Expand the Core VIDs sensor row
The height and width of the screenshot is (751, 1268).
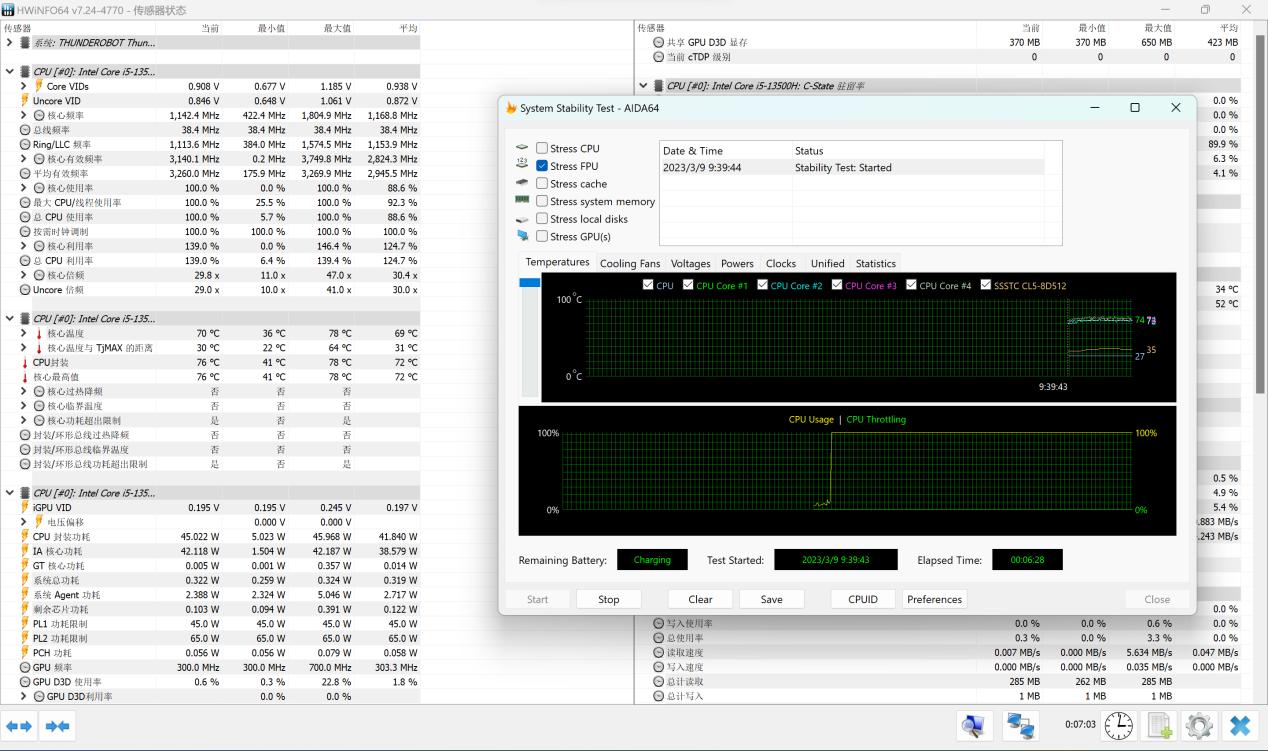pos(24,87)
